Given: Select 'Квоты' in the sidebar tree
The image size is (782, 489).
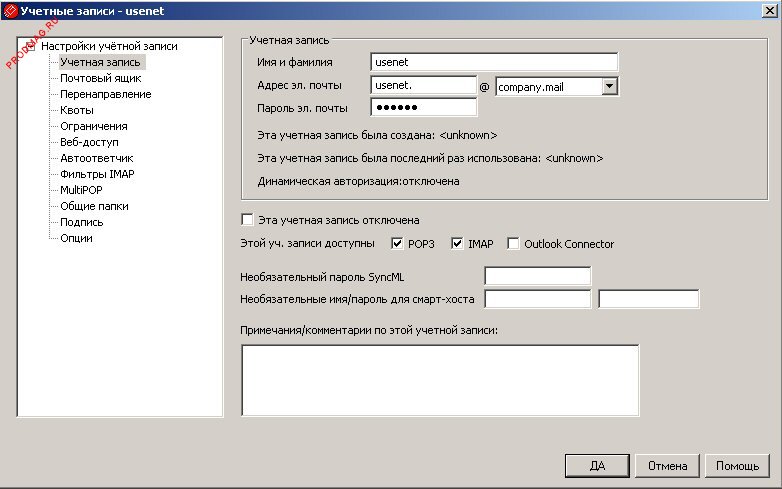Looking at the screenshot, I should tap(77, 110).
